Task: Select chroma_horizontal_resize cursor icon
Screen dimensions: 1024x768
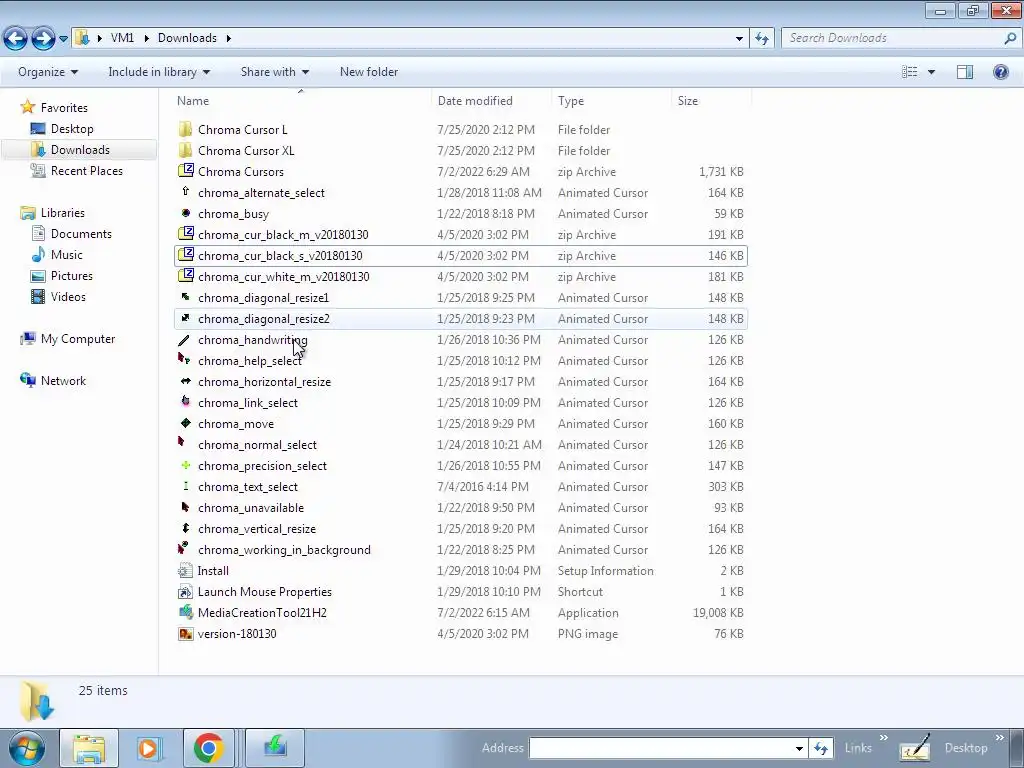Action: [x=185, y=381]
